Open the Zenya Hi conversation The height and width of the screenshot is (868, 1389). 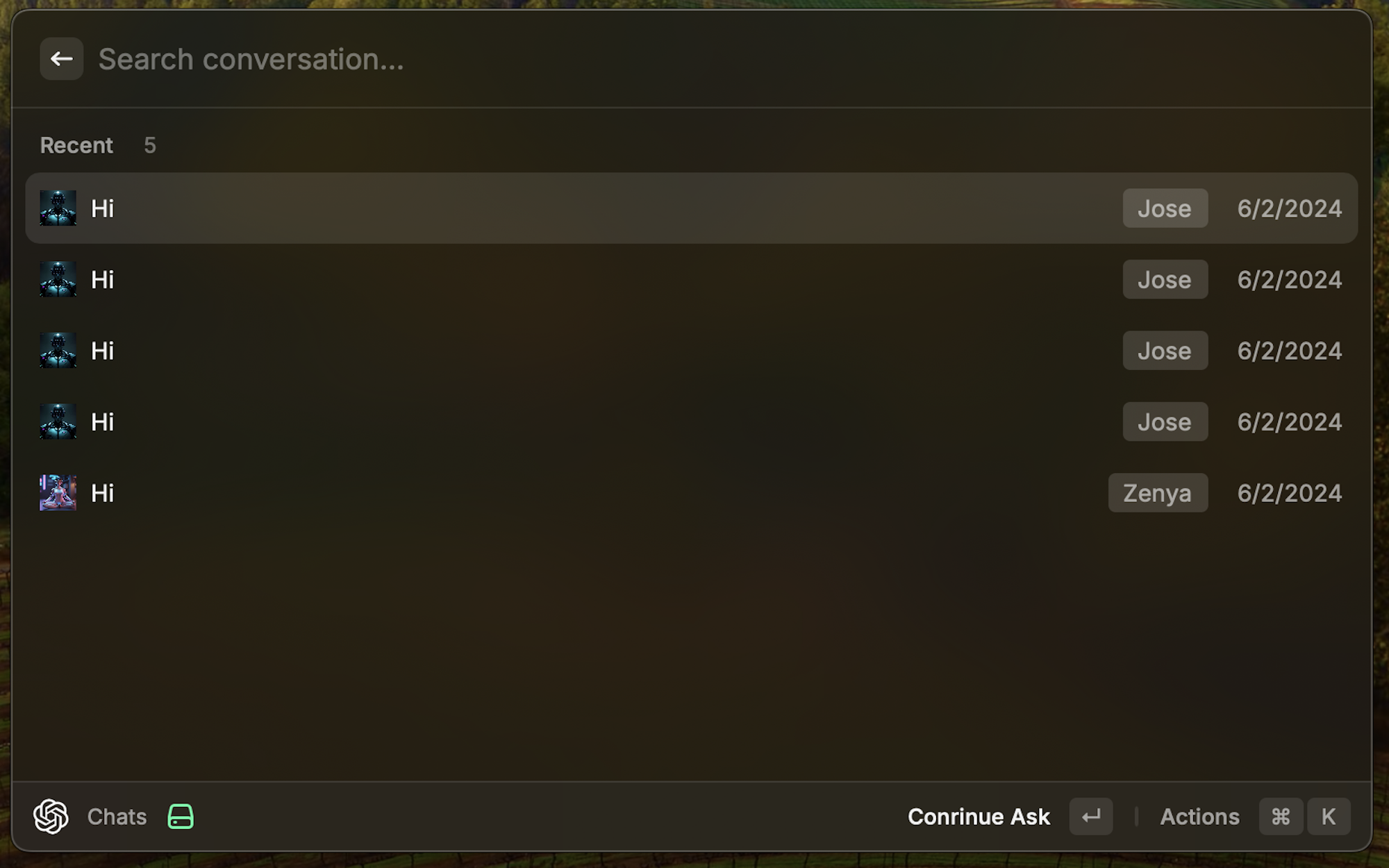(691, 493)
